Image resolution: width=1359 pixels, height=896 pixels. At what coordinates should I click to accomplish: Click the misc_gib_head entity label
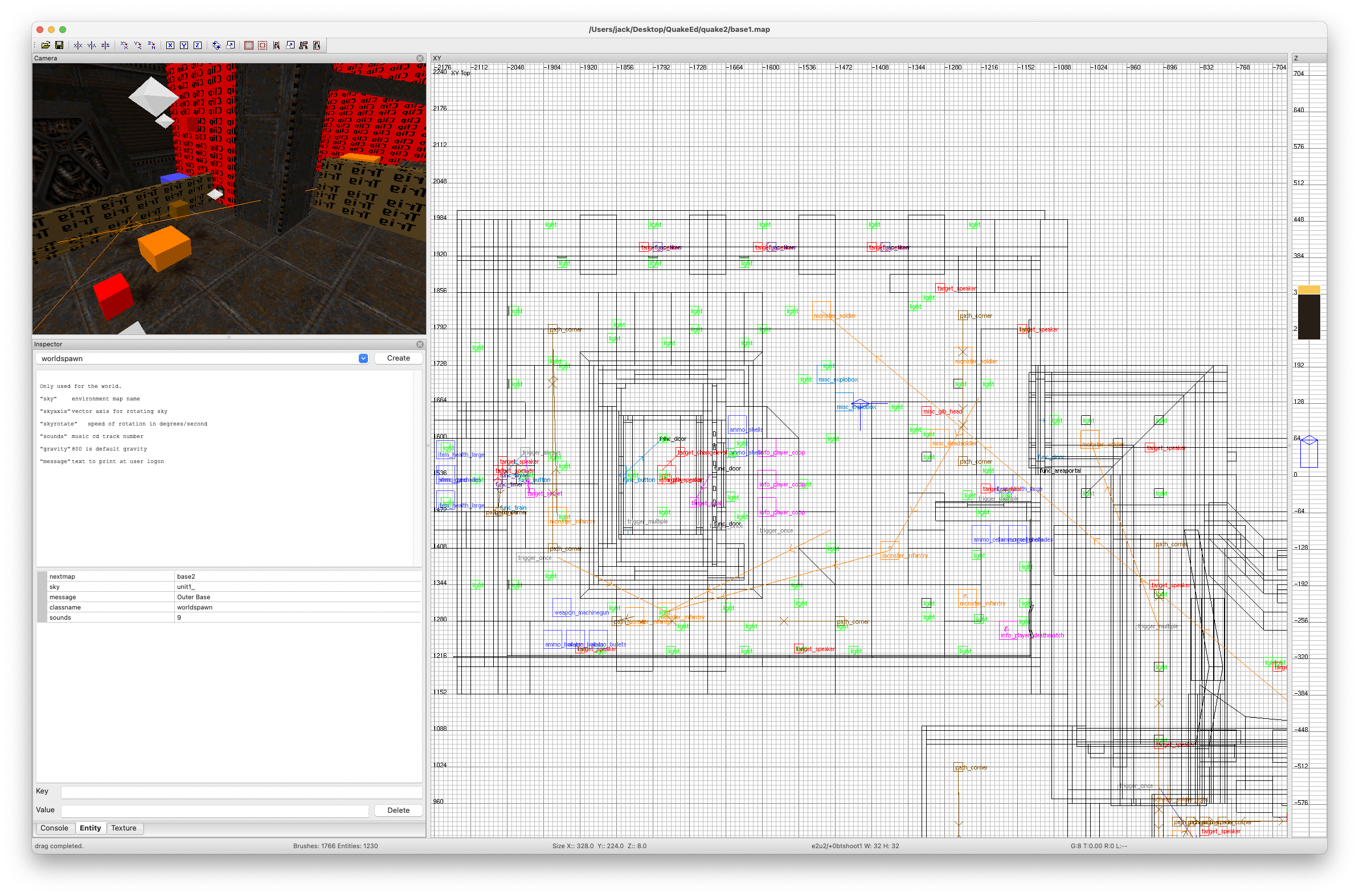(x=943, y=411)
